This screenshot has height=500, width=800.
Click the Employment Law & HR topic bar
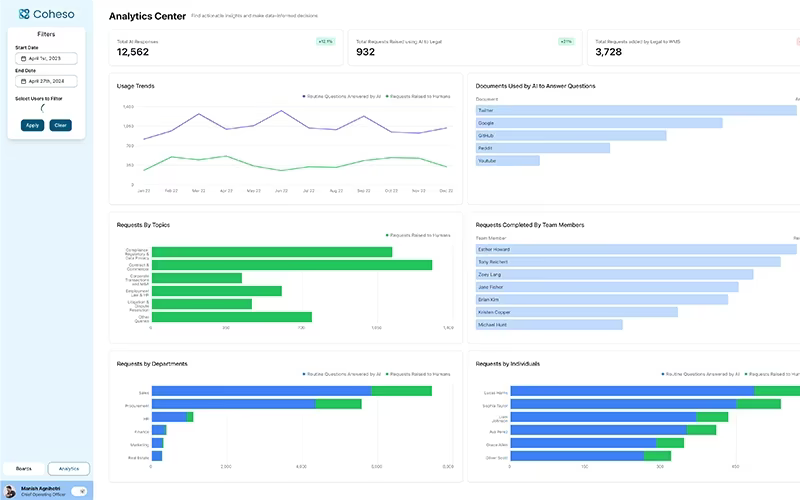217,291
